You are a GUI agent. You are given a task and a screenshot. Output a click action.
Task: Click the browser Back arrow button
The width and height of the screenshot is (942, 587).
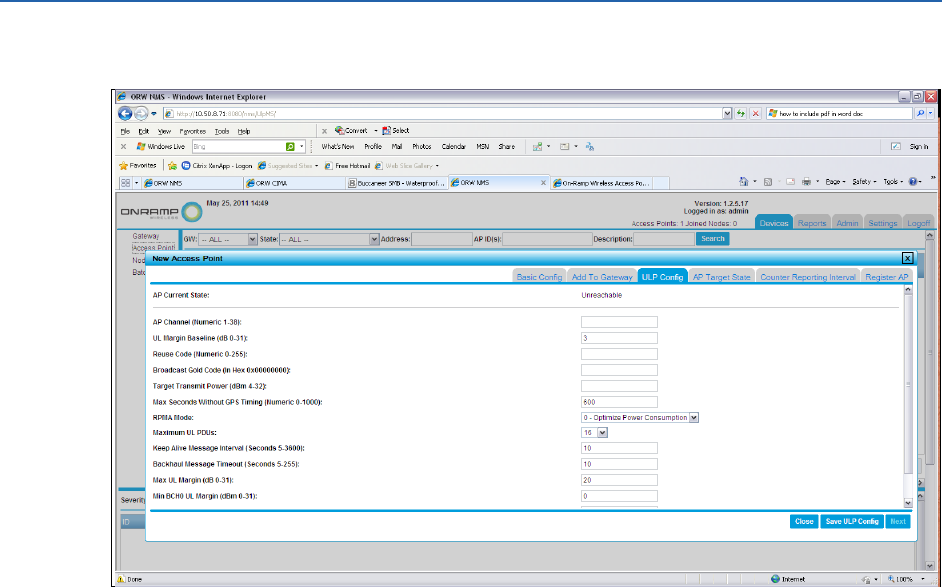125,114
